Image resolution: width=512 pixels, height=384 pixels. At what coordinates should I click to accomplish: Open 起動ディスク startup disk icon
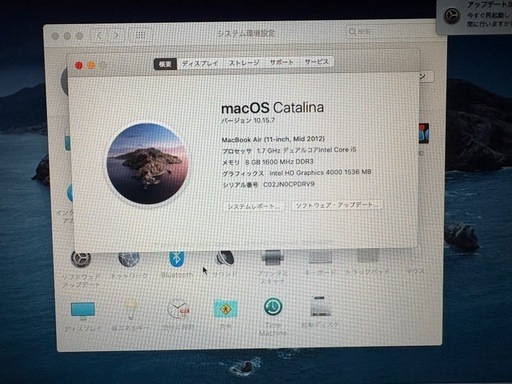(x=320, y=306)
